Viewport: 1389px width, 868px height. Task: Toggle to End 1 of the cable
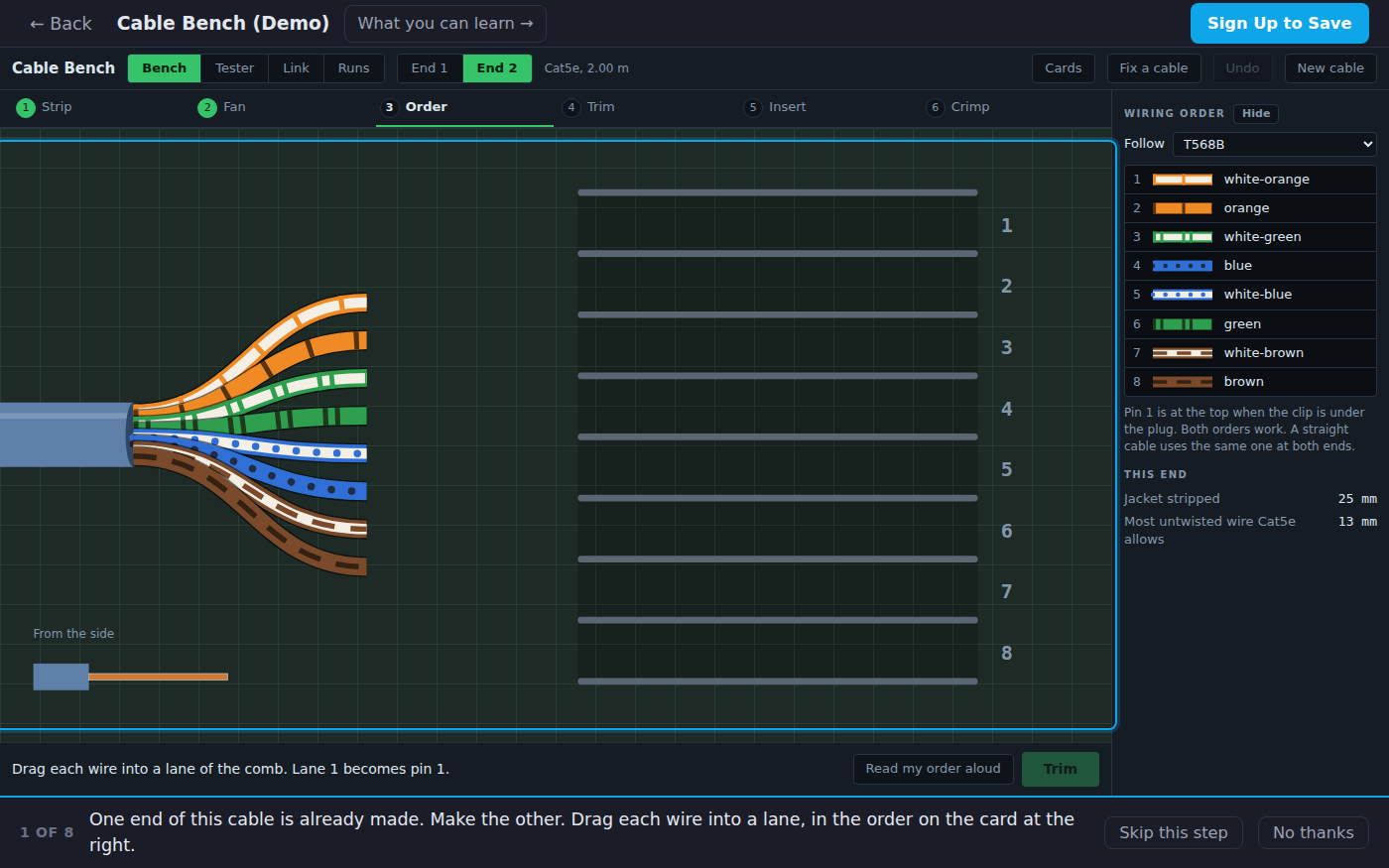[430, 68]
